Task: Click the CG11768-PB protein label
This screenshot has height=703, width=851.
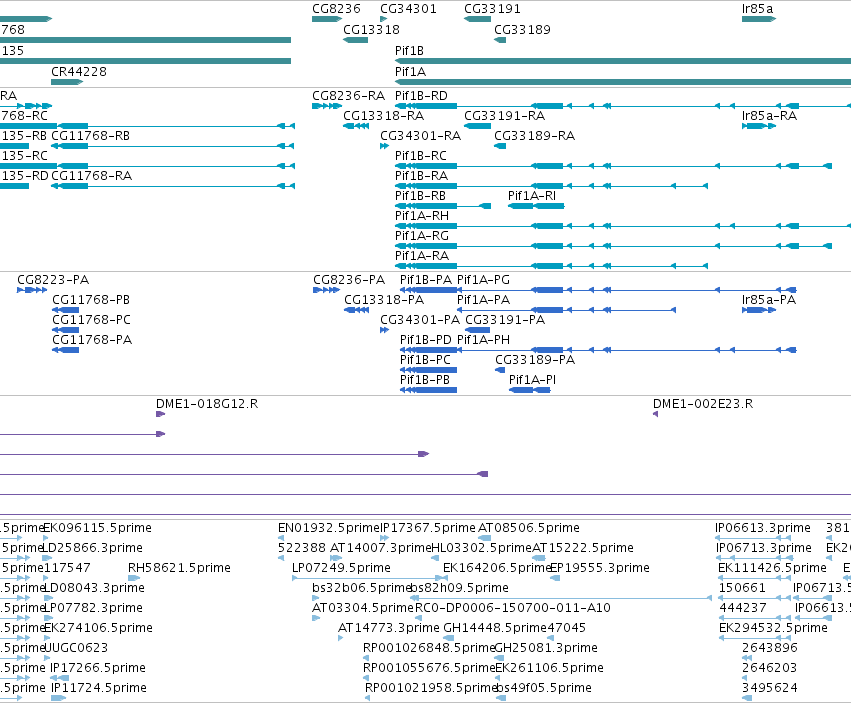Action: (x=91, y=300)
